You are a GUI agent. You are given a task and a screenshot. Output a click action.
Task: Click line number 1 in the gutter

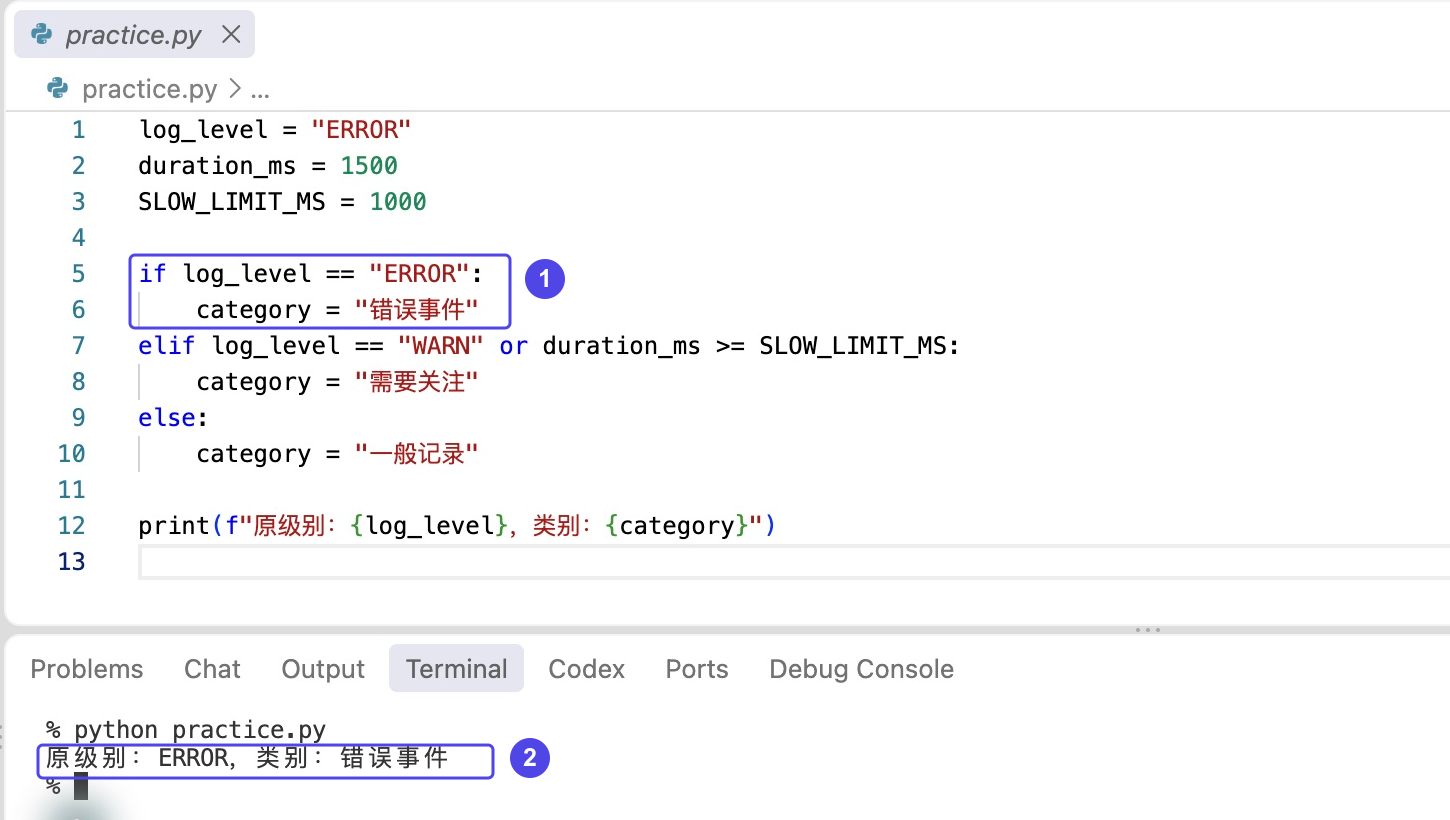point(78,130)
